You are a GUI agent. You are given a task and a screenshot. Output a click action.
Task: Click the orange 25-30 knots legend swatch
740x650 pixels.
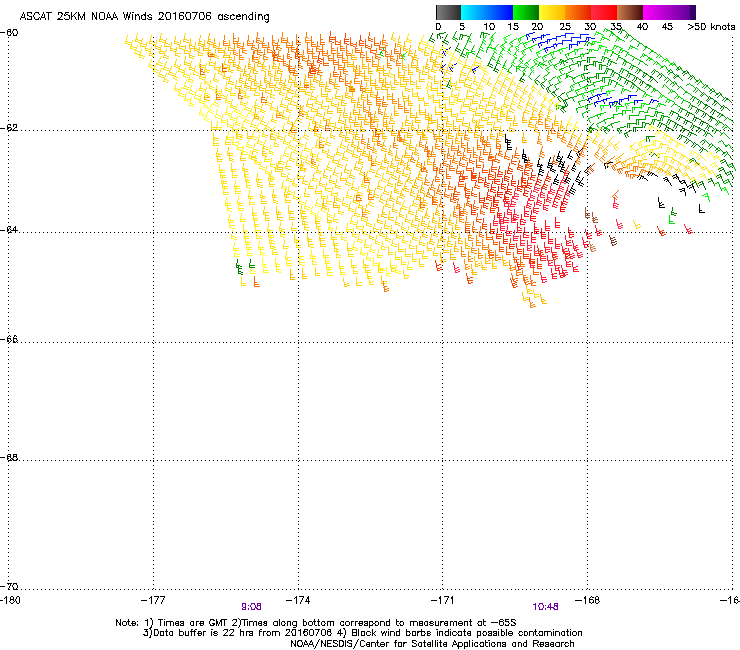point(578,12)
